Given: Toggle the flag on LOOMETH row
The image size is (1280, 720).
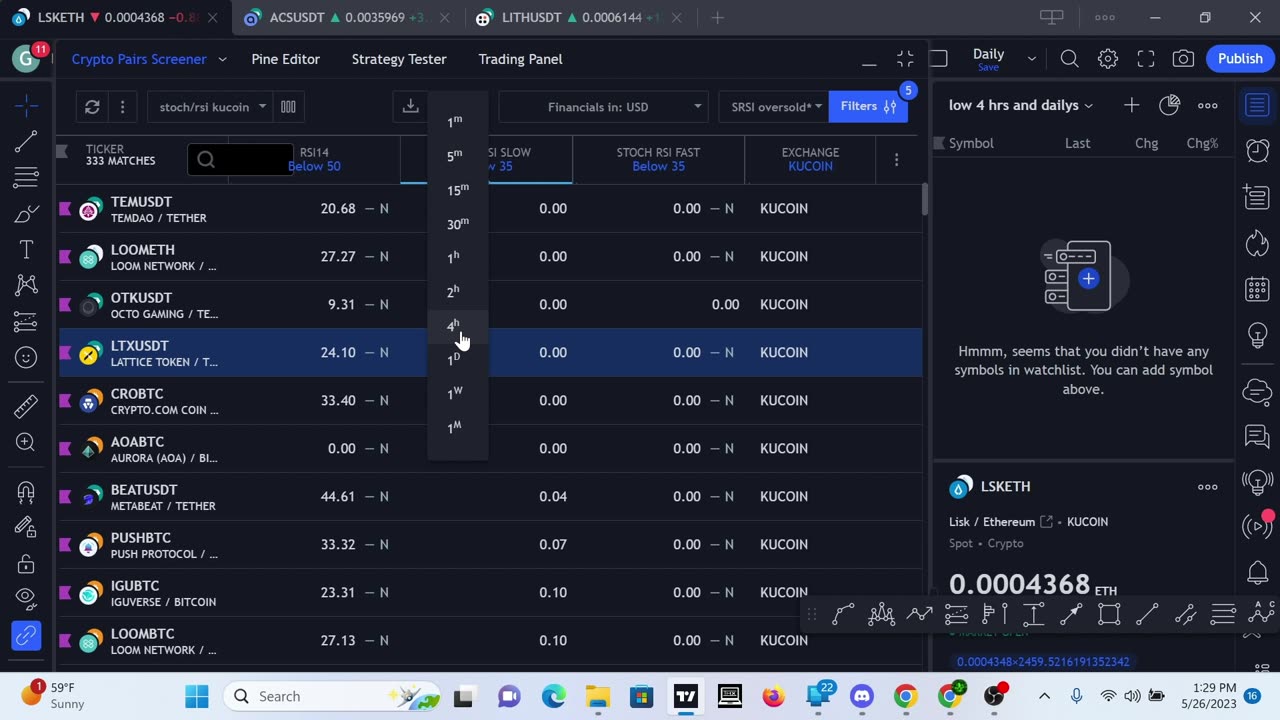Looking at the screenshot, I should tap(65, 257).
